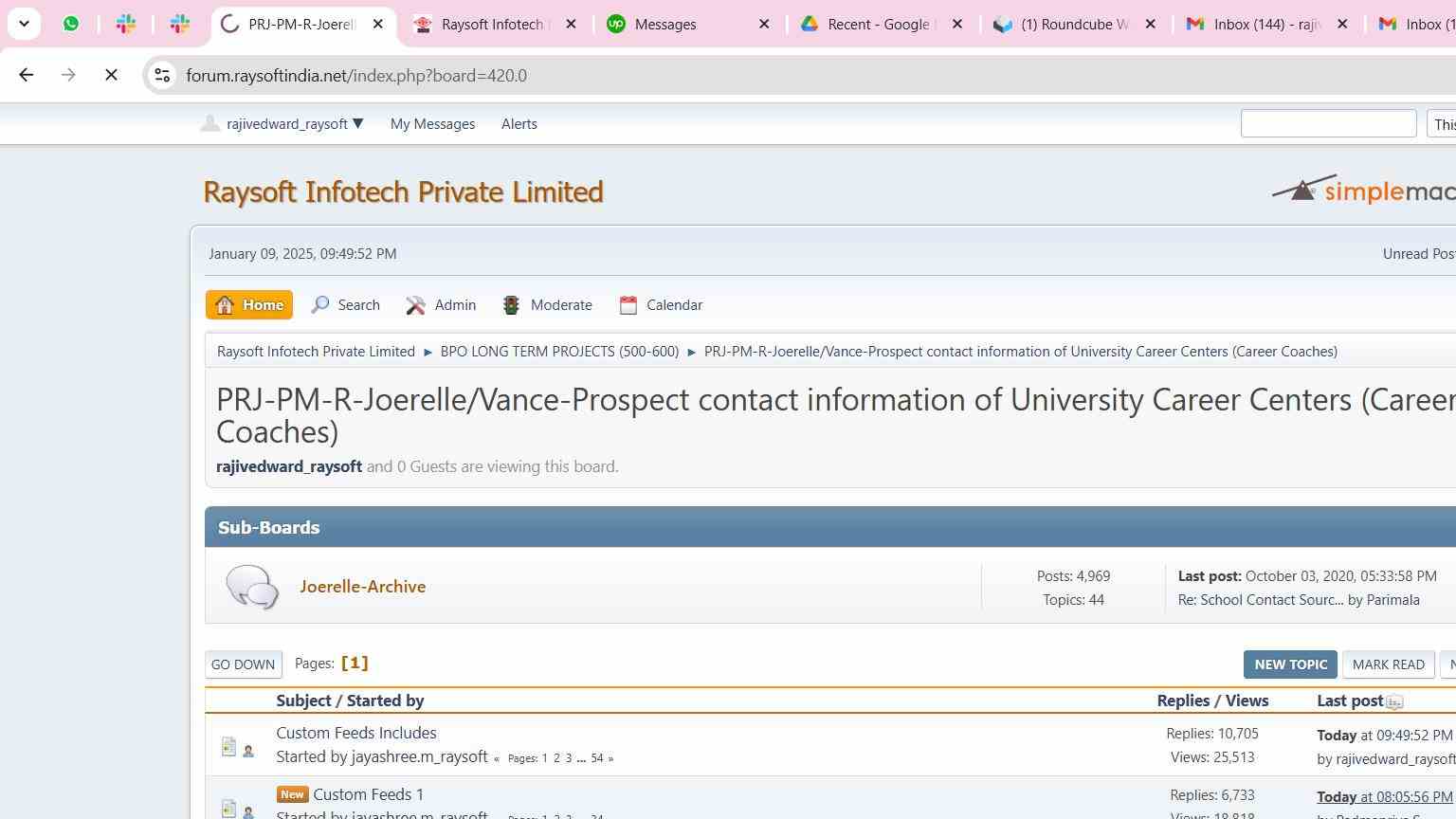Open the Joerelle-Archive sub-board
The width and height of the screenshot is (1456, 819).
pos(363,587)
